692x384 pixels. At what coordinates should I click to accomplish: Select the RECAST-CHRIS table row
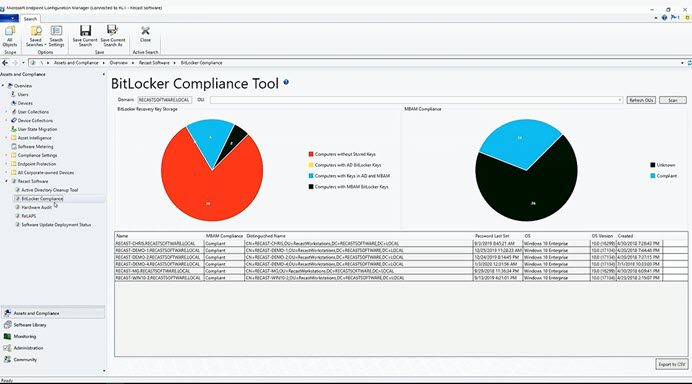[389, 243]
